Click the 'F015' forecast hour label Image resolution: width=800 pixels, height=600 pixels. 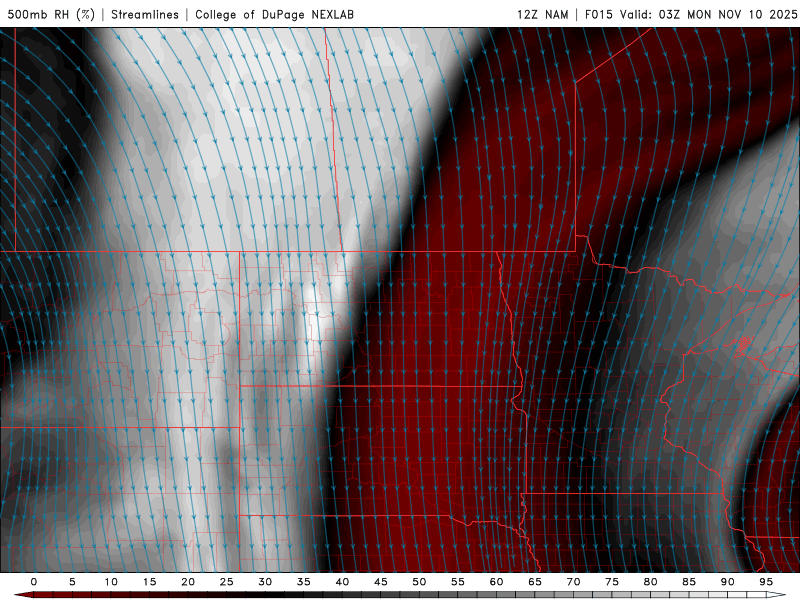[x=598, y=14]
